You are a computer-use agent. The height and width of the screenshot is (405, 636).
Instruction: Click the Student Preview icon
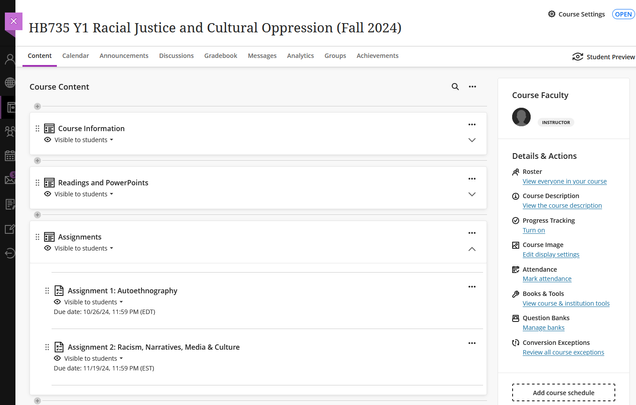(577, 57)
